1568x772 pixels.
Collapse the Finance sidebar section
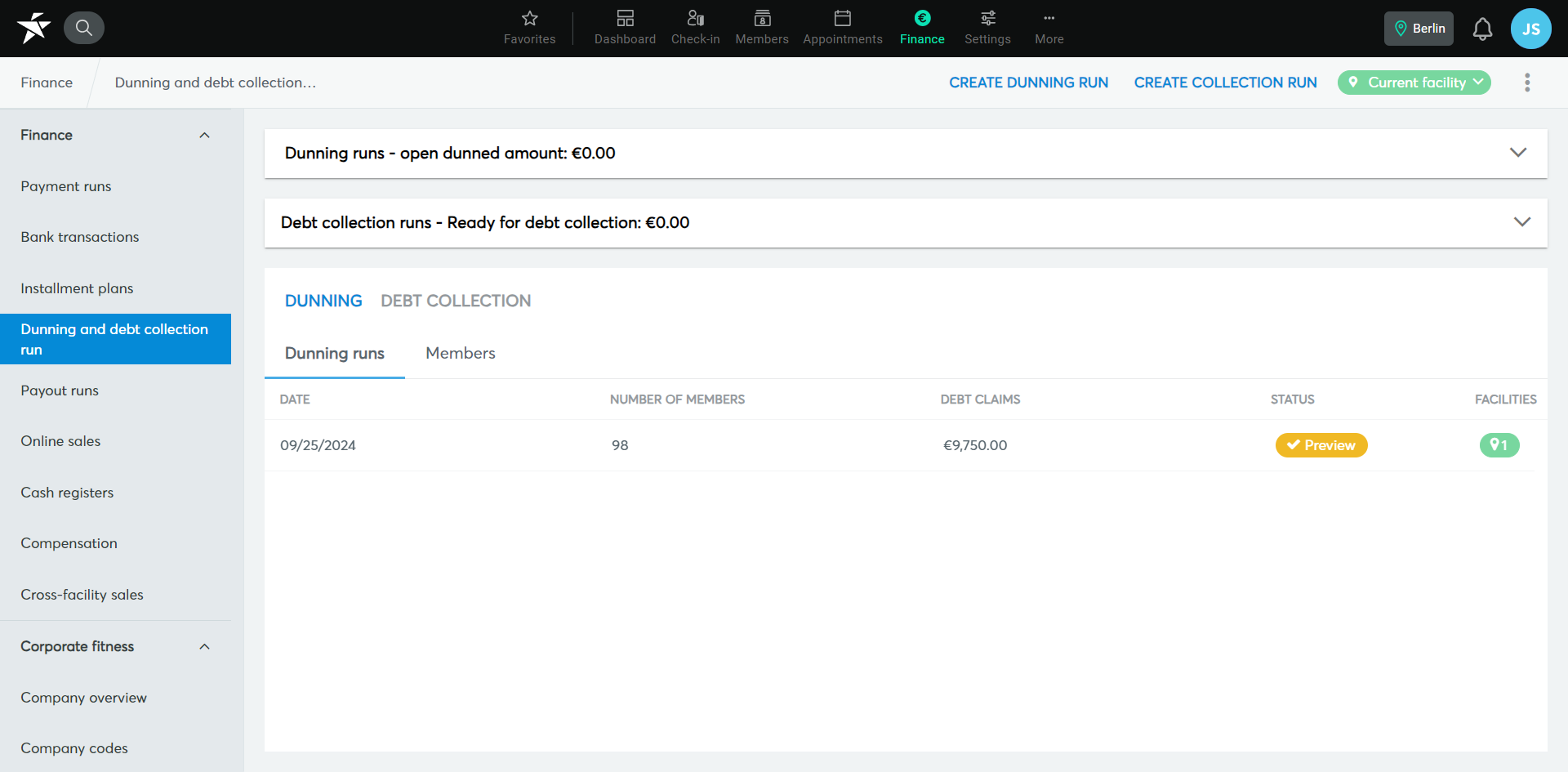(x=204, y=136)
